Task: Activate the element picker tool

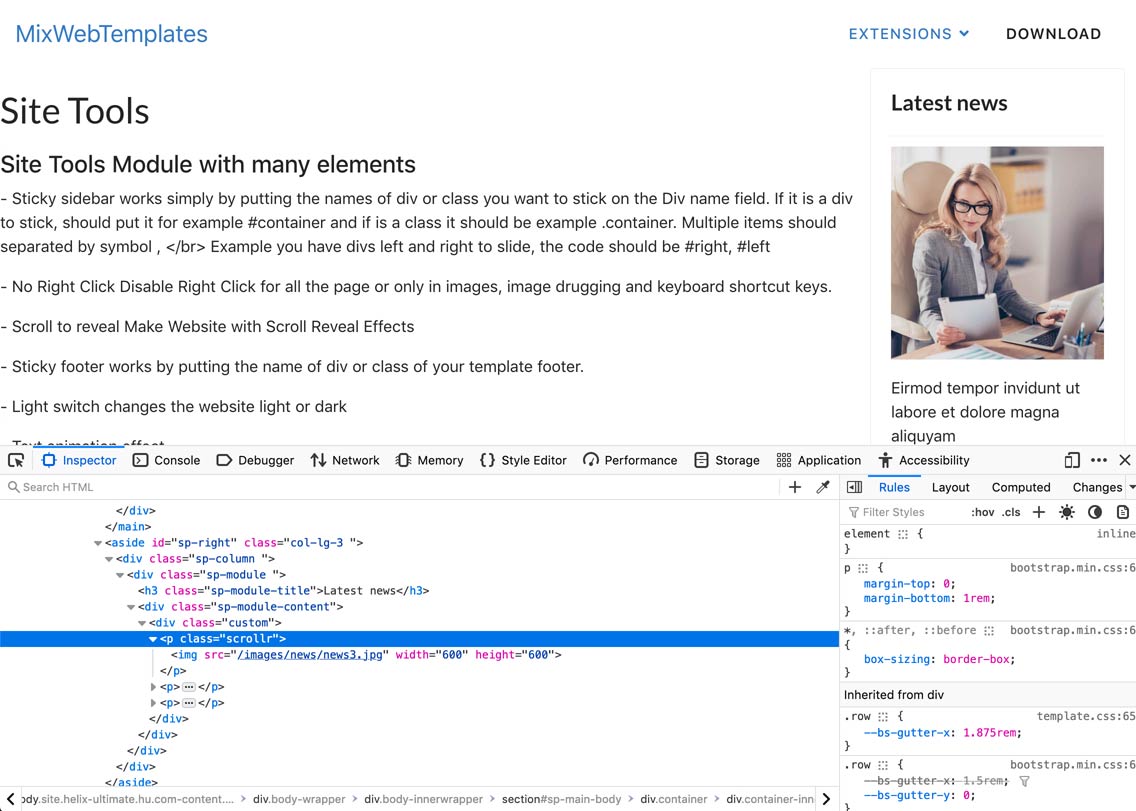Action: coord(16,460)
